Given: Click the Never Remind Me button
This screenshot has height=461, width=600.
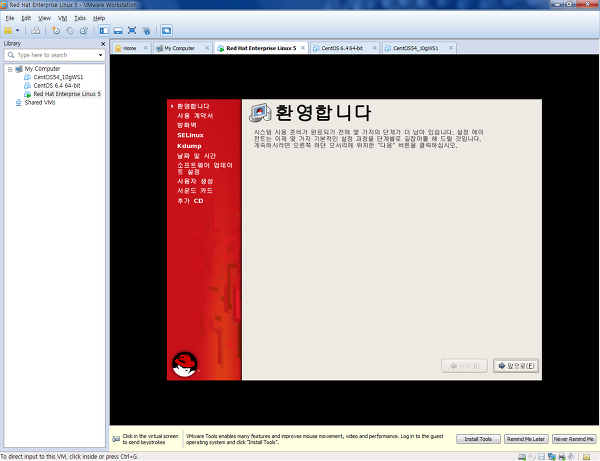Looking at the screenshot, I should coord(574,439).
